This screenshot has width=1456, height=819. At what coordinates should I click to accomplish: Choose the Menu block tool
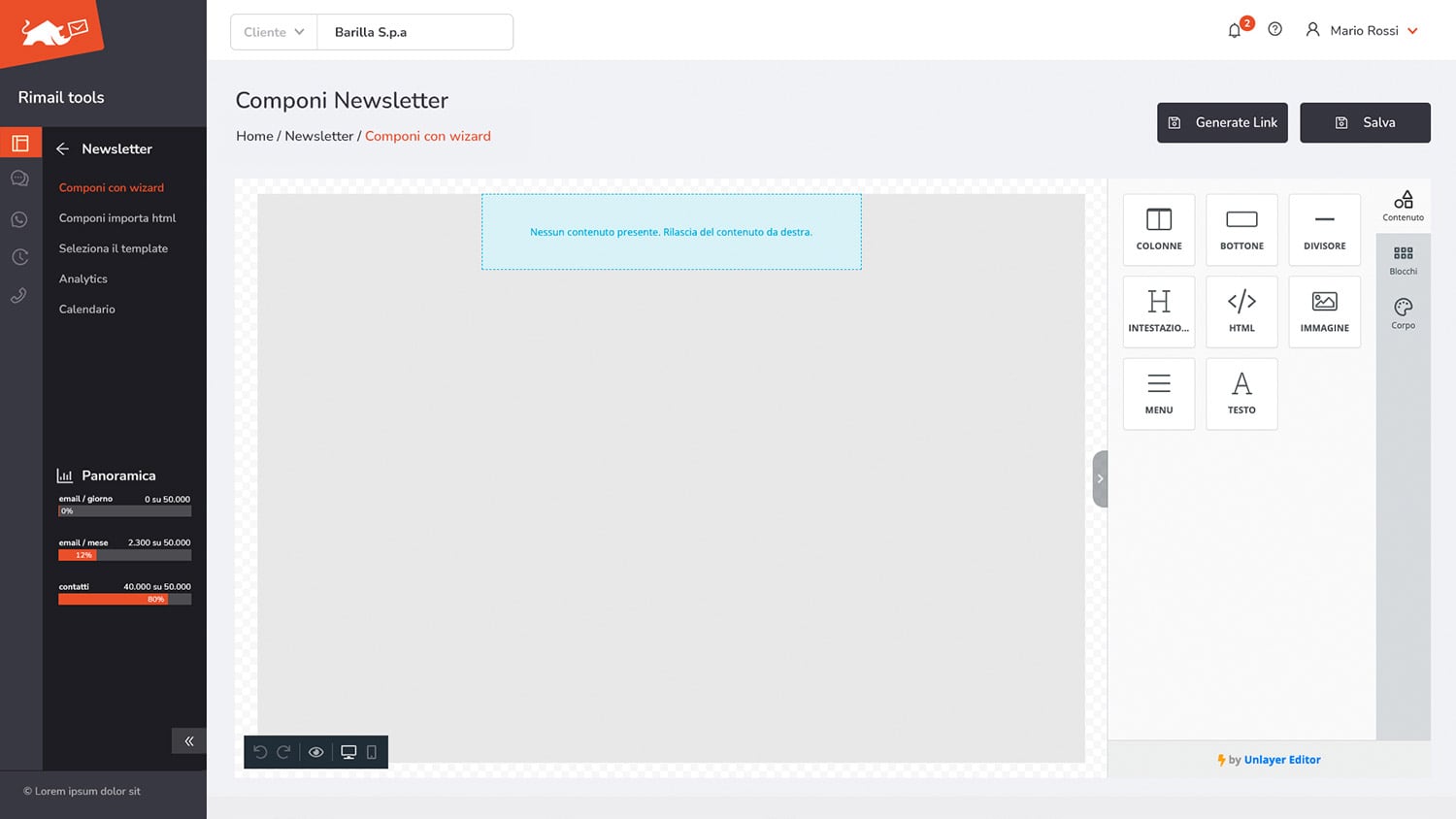click(1159, 394)
